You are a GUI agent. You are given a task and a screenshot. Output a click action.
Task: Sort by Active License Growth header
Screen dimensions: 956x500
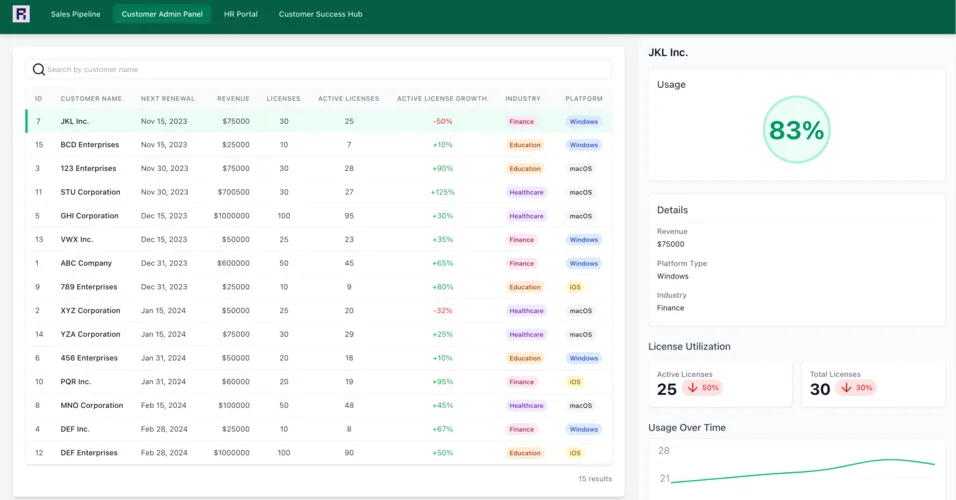coord(442,99)
